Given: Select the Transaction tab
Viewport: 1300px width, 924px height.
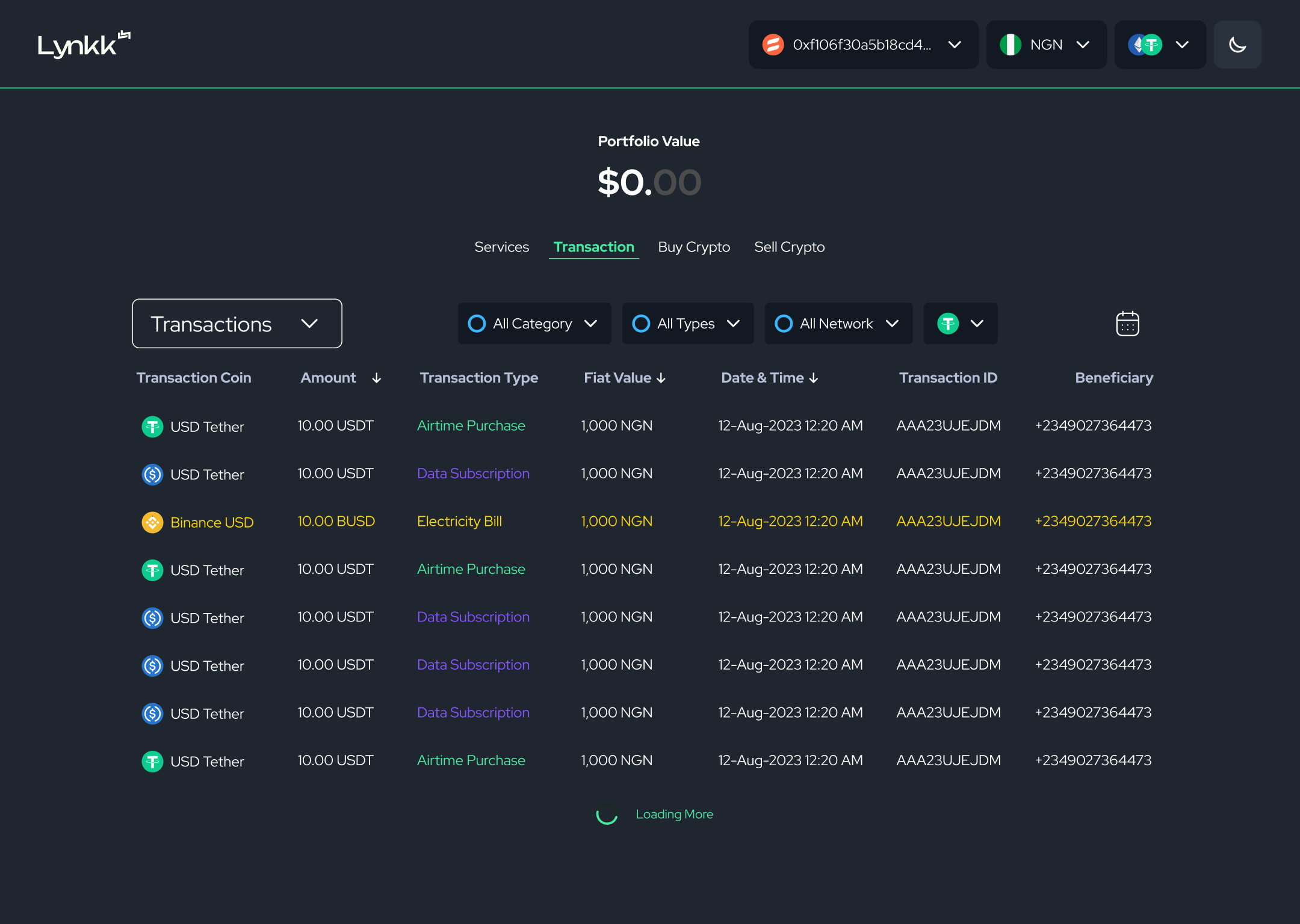Looking at the screenshot, I should point(593,247).
